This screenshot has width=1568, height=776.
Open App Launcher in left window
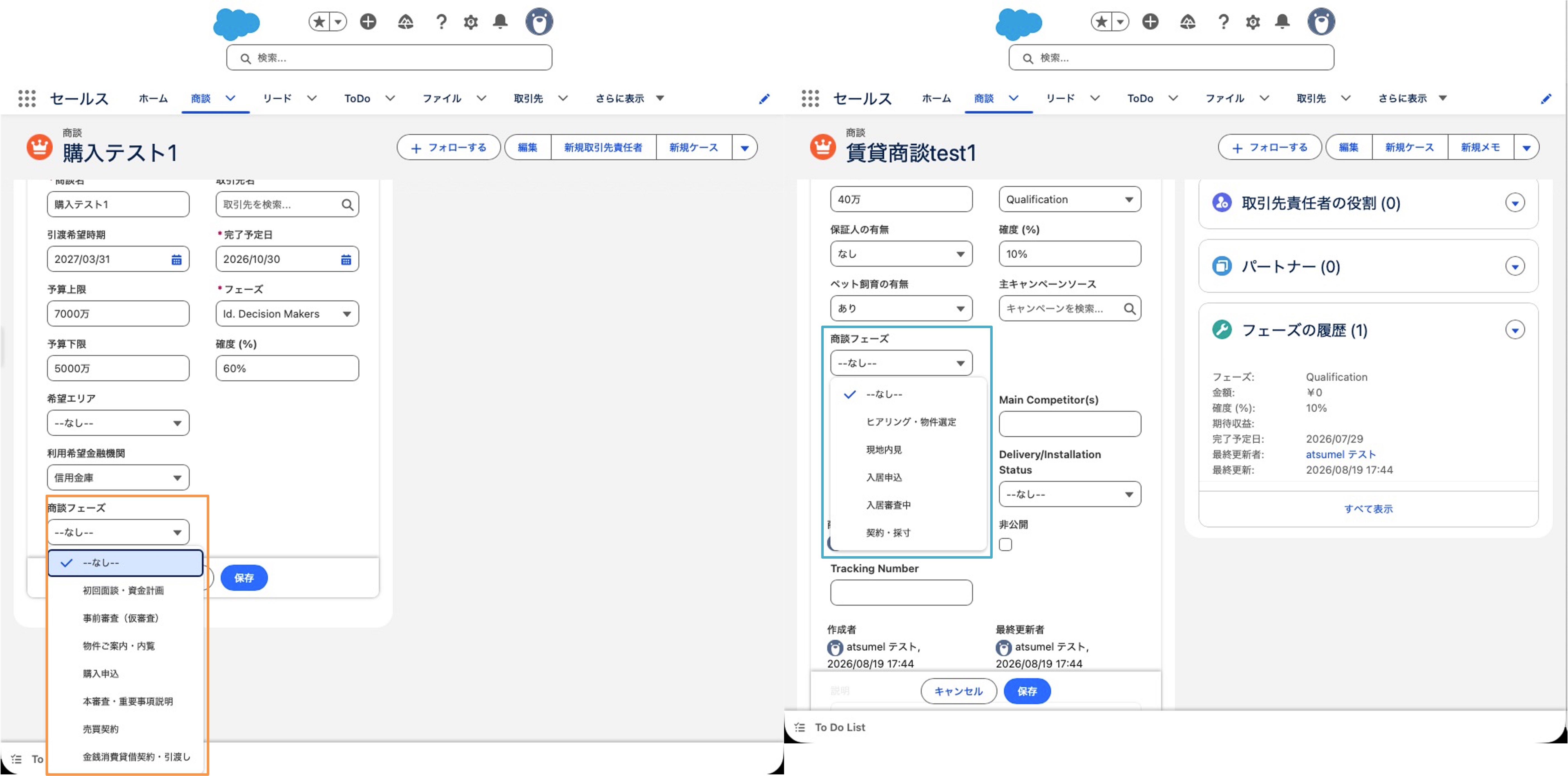[x=27, y=99]
